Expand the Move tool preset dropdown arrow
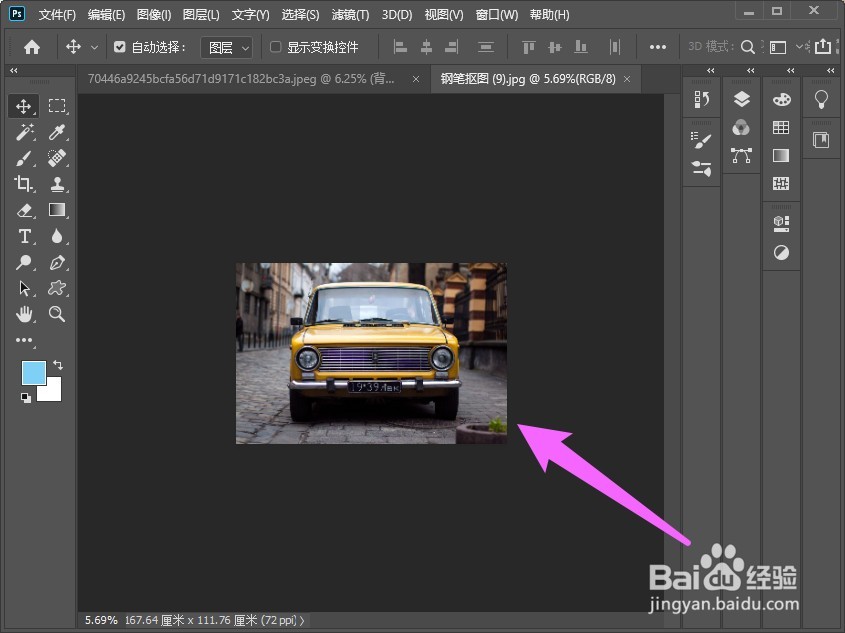Viewport: 845px width, 633px height. pyautogui.click(x=94, y=47)
